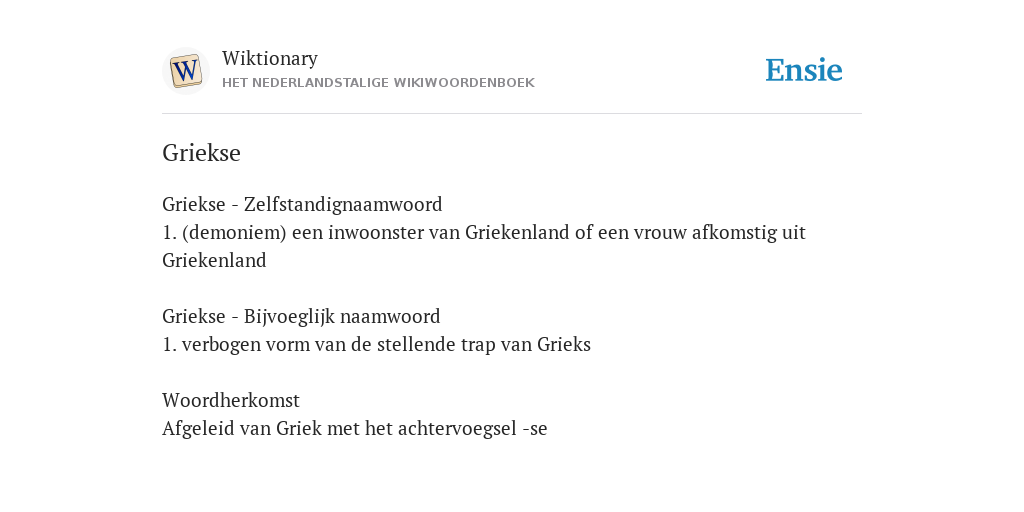Click 'Griekse - Bijvoeglijk naamwoord' line

click(301, 317)
